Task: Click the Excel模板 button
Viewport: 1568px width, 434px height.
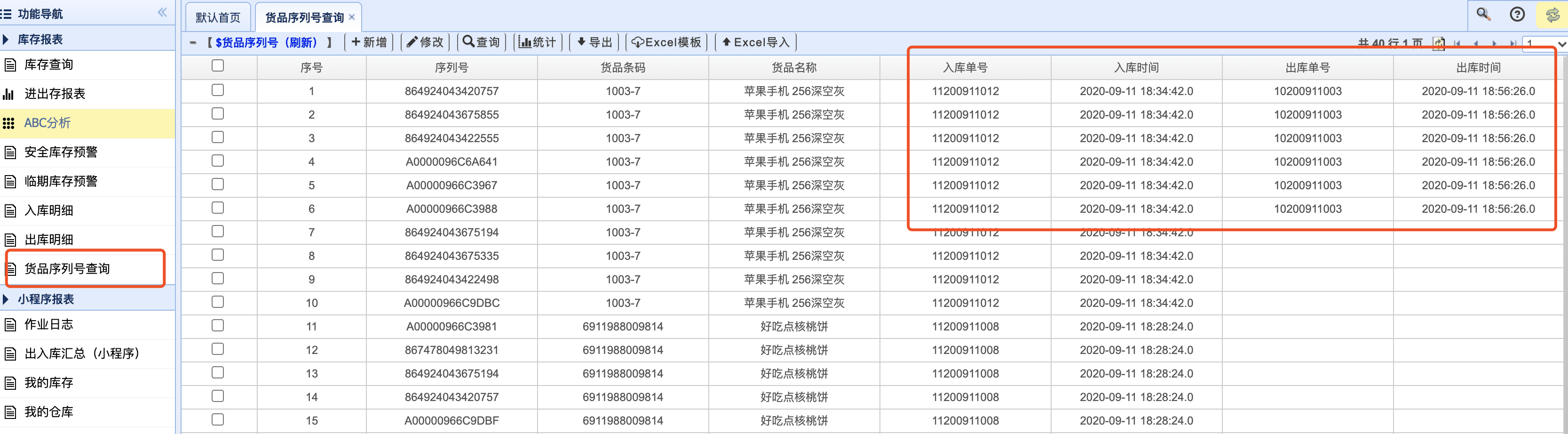Action: (666, 42)
